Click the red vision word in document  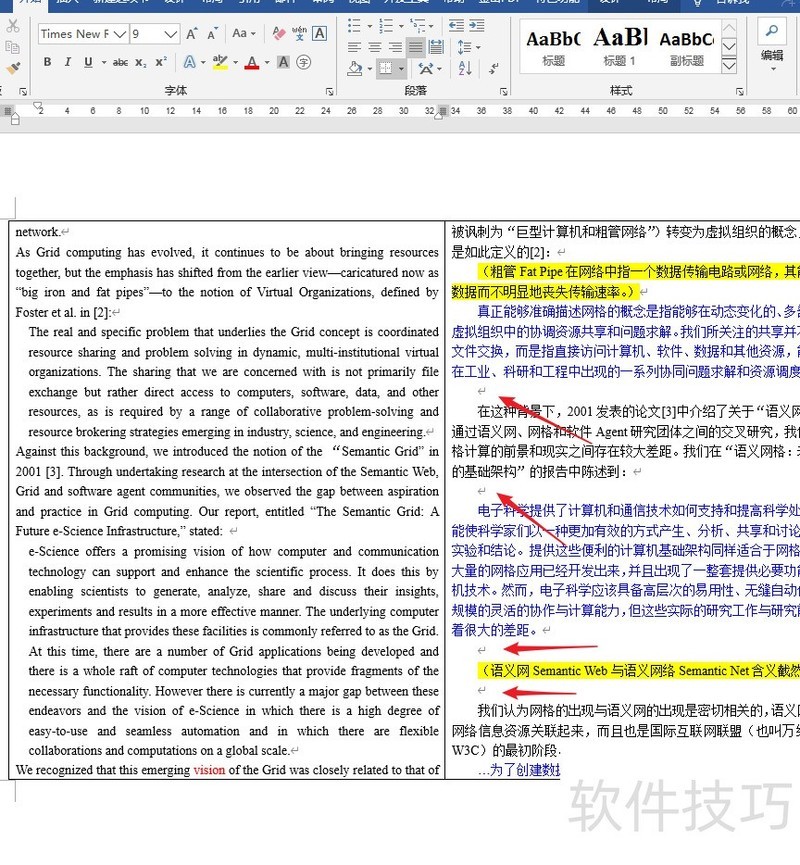point(209,770)
